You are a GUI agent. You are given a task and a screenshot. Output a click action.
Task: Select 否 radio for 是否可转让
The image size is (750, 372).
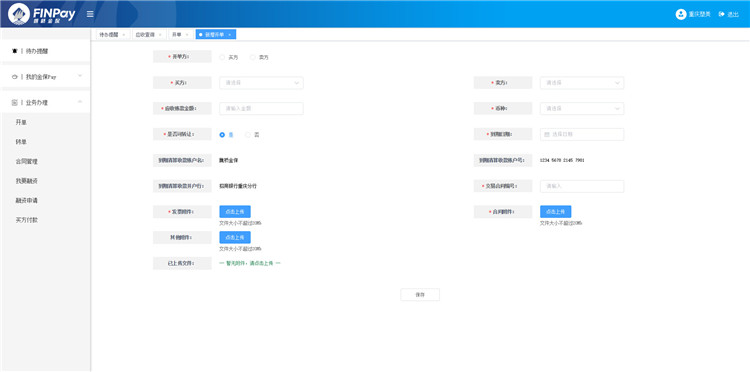[248, 135]
